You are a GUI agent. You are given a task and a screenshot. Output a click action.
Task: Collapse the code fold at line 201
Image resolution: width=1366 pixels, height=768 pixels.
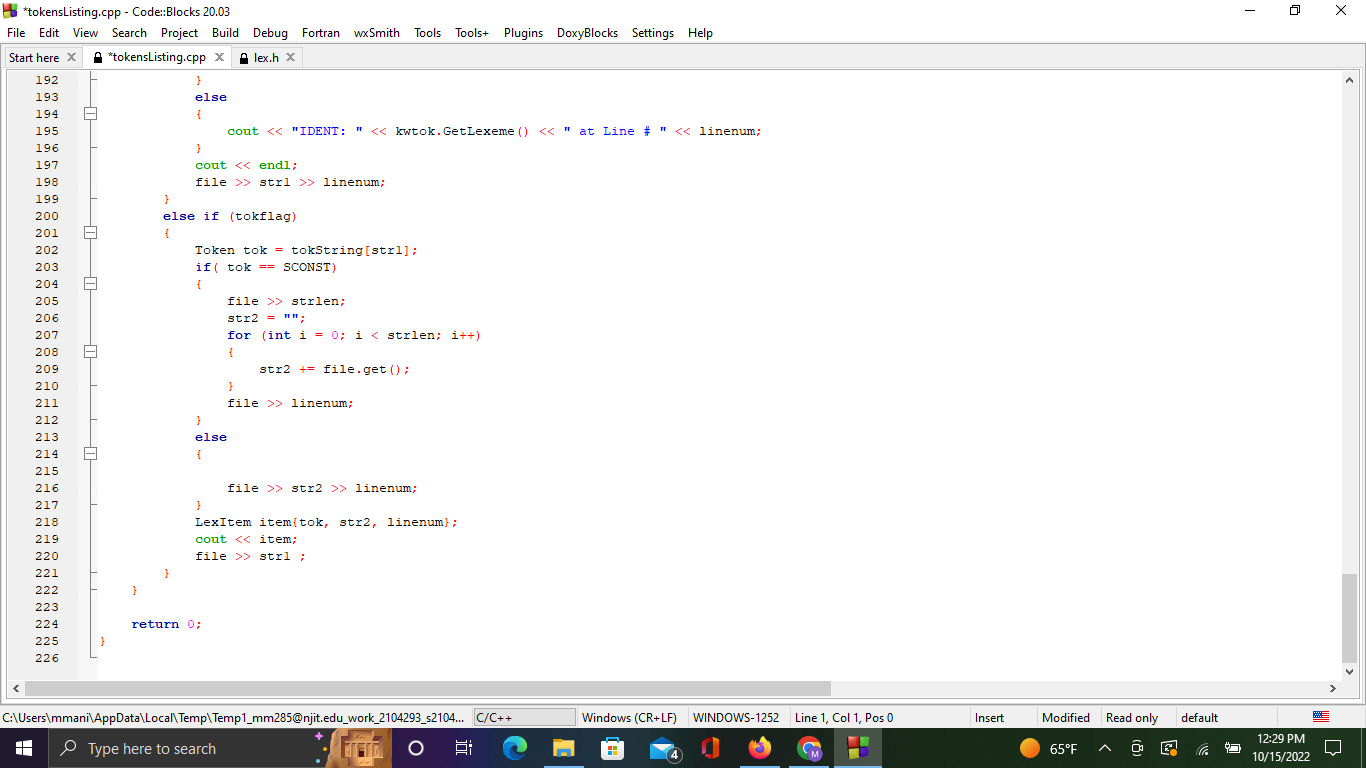(90, 232)
